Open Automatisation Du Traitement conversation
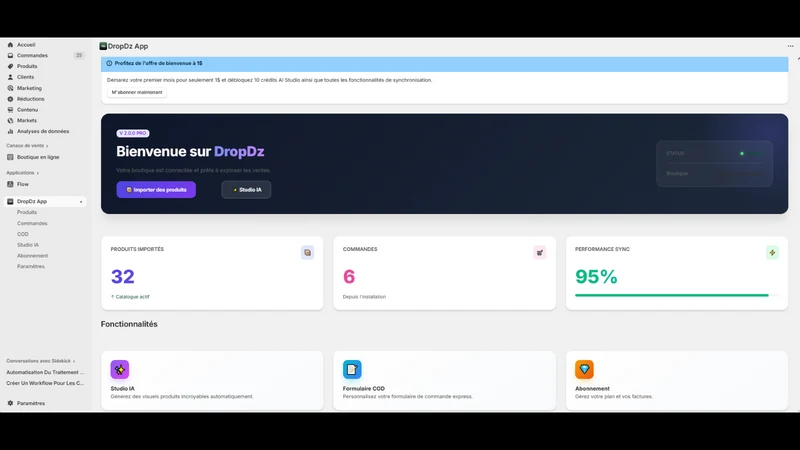Image resolution: width=800 pixels, height=450 pixels. tap(45, 372)
